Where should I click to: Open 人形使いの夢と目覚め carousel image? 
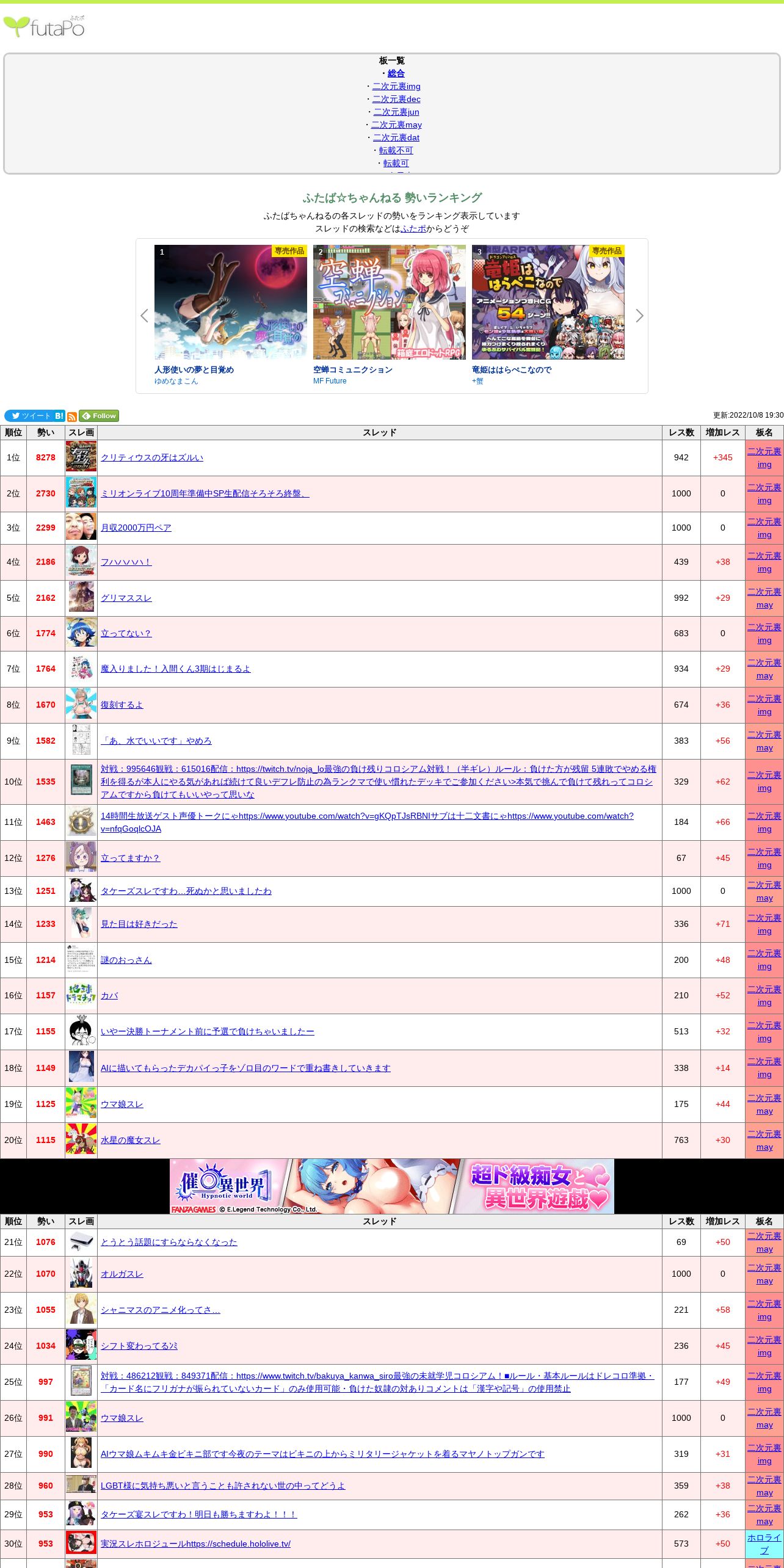click(x=231, y=302)
